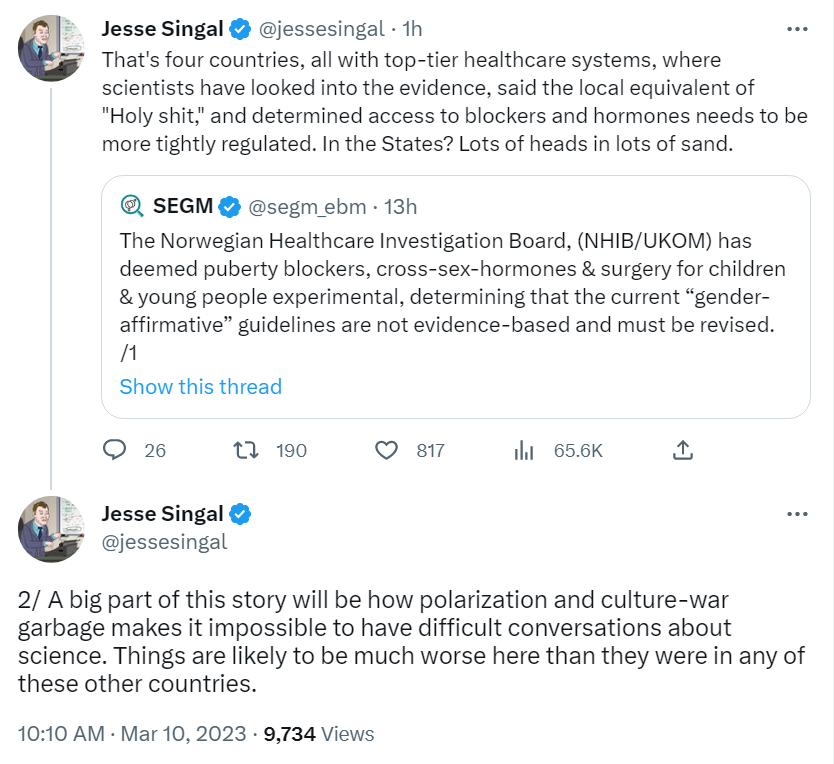The height and width of the screenshot is (764, 834).
Task: Open the view analytics bar chart icon
Action: pos(523,450)
